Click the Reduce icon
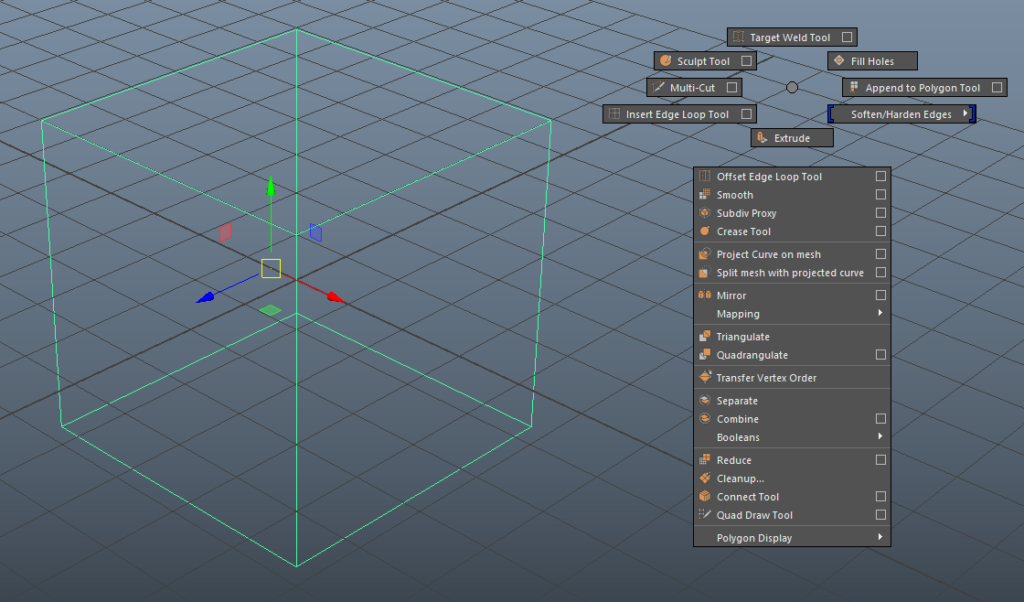The width and height of the screenshot is (1024, 602). coord(705,459)
